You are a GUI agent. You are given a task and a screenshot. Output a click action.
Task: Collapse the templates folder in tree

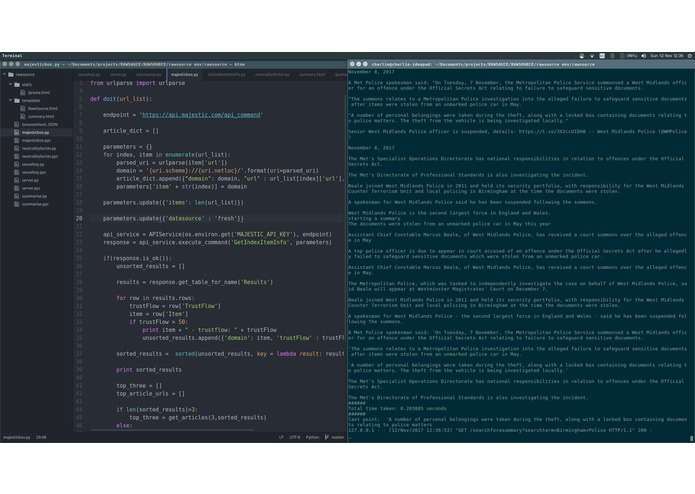(x=11, y=100)
